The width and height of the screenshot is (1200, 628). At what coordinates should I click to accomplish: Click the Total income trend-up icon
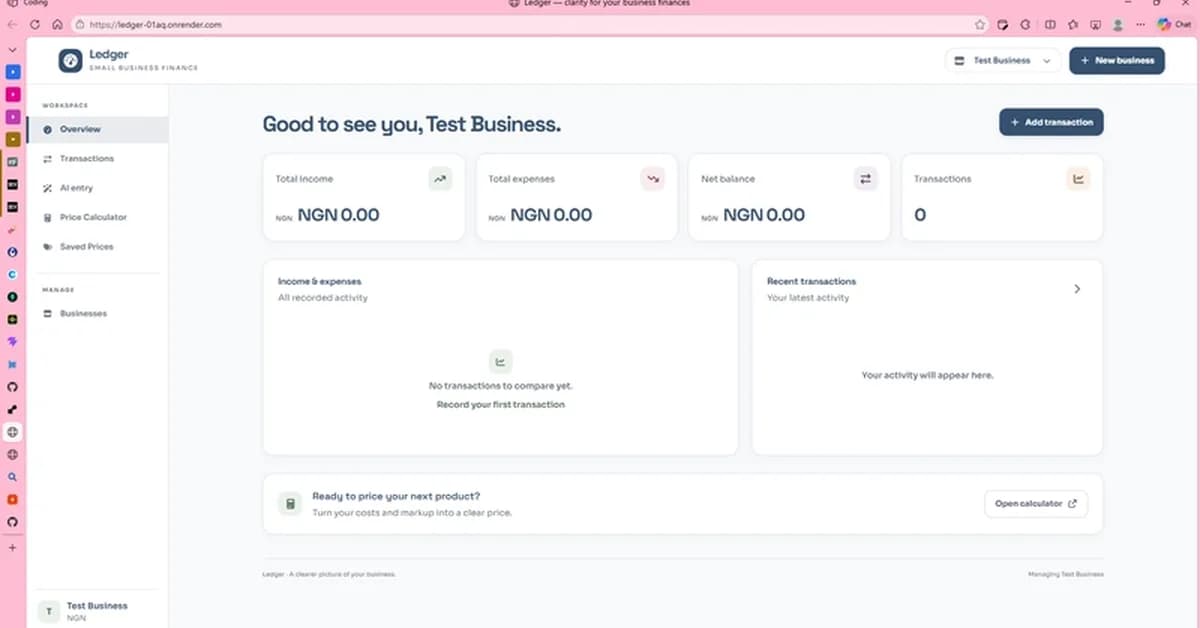click(440, 179)
